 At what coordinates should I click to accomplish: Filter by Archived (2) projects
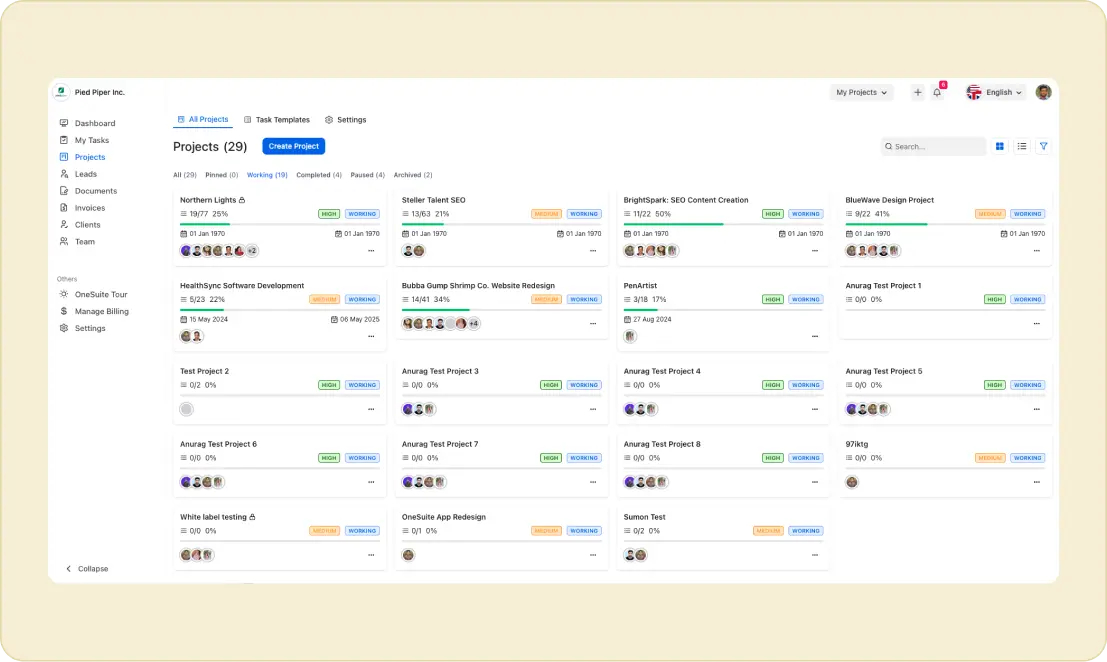click(x=413, y=175)
